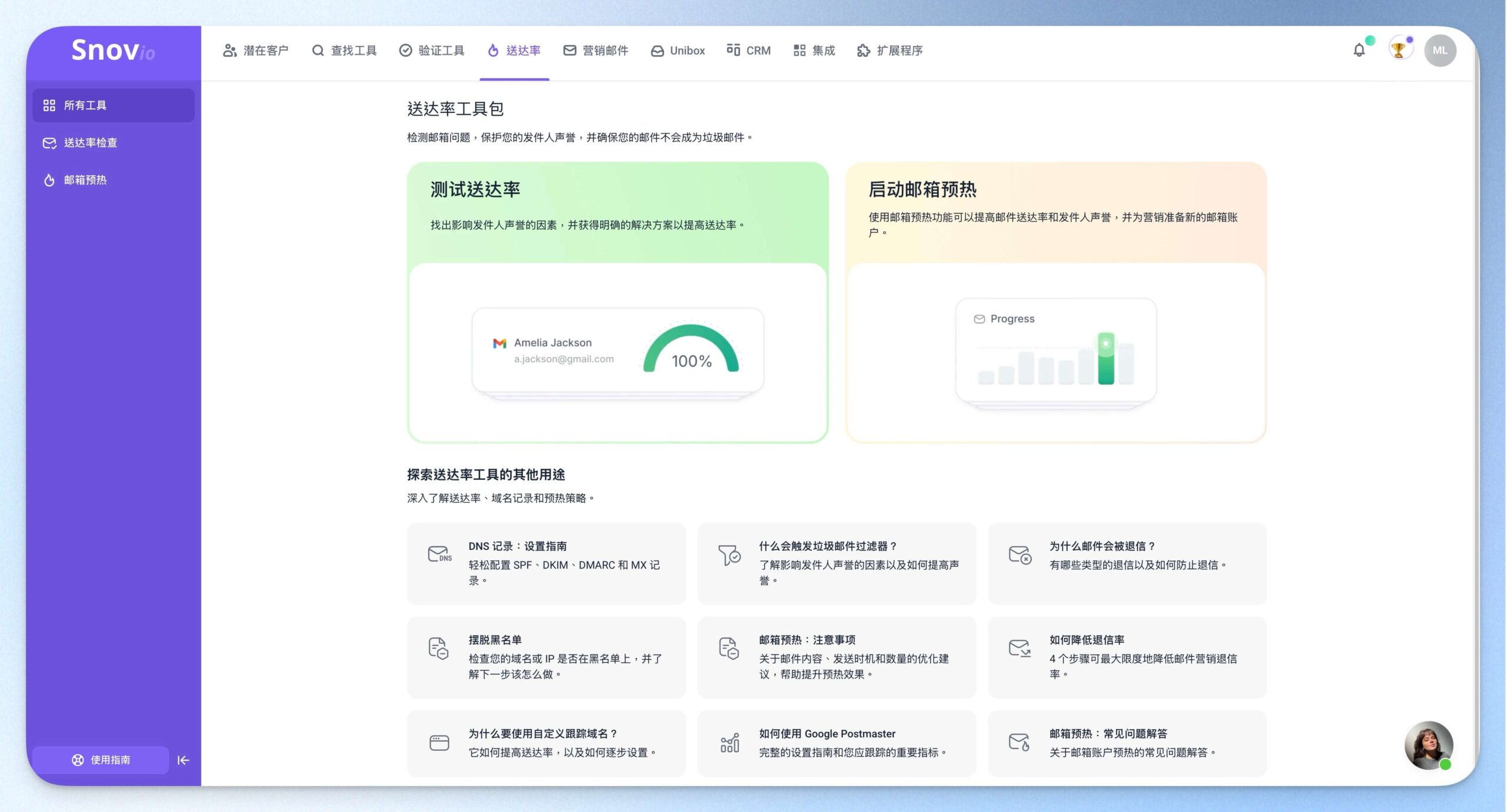Open the 送达率 tab
This screenshot has width=1506, height=812.
click(514, 51)
